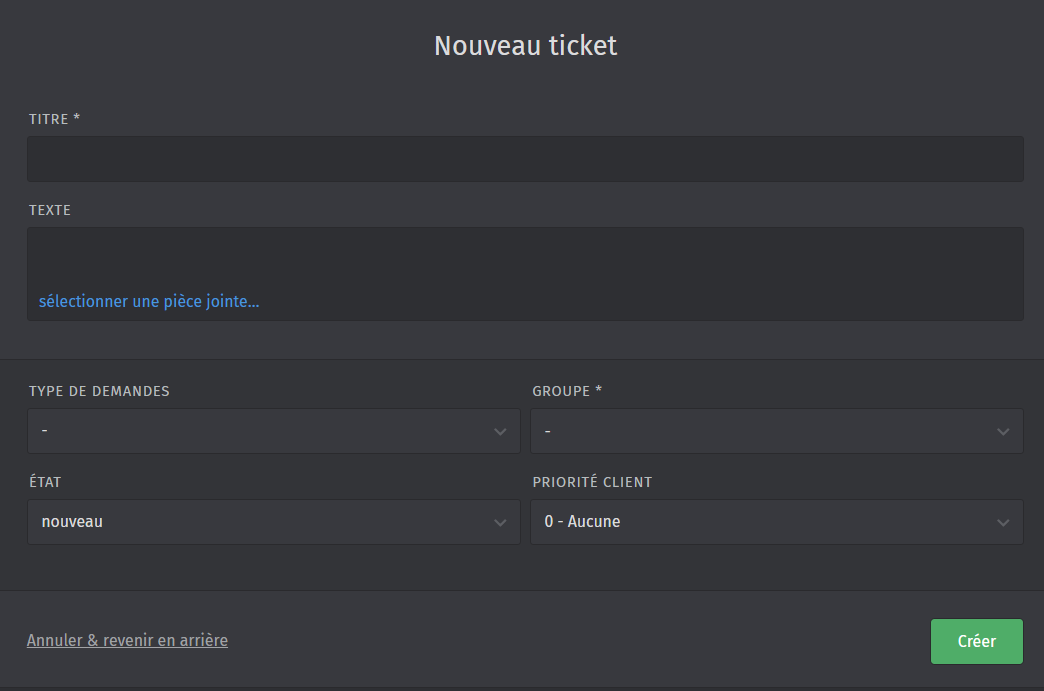This screenshot has height=691, width=1044.
Task: Open the 'sélectionner une pièce jointe' attachment link
Action: 149,302
